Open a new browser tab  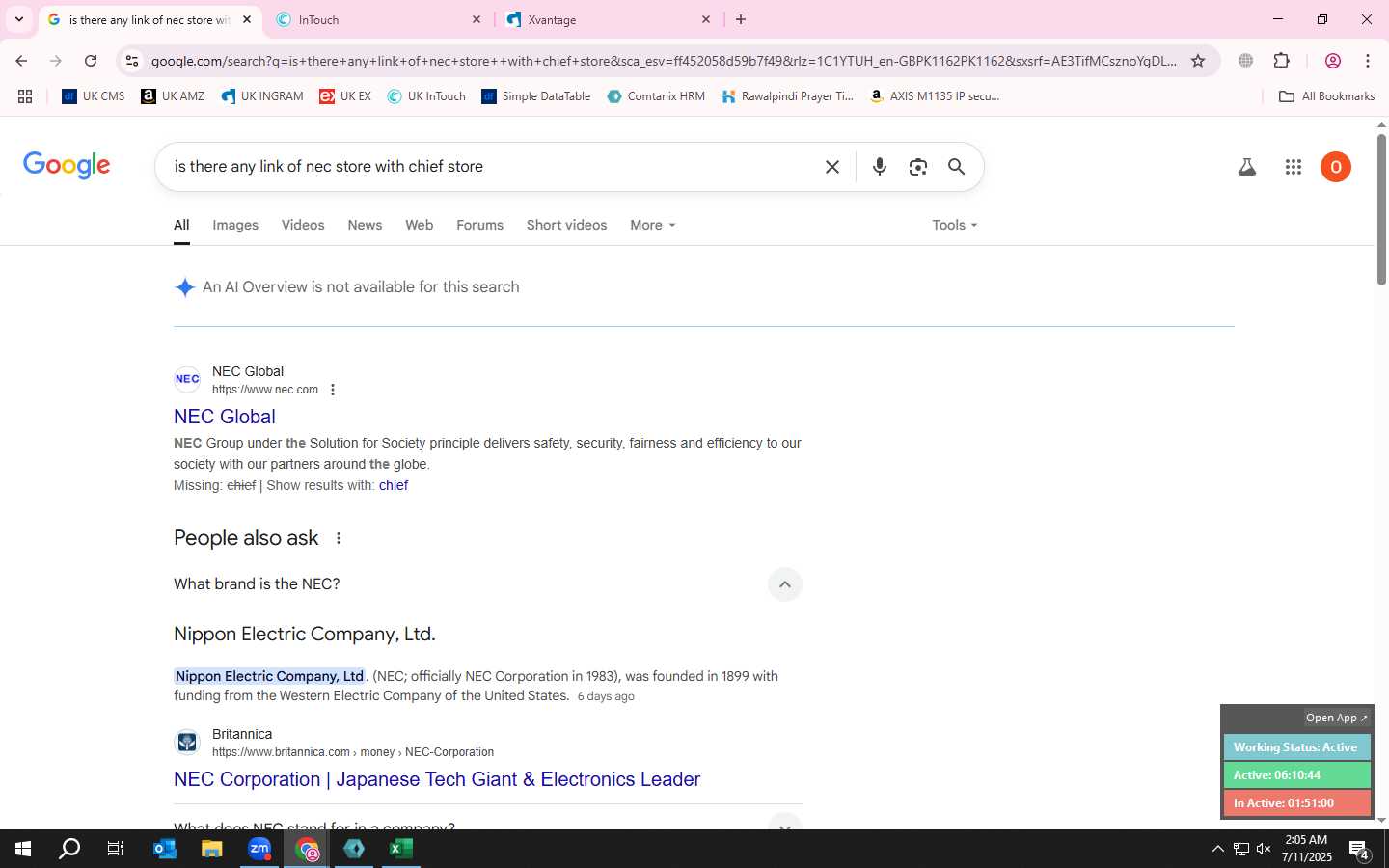coord(741,19)
